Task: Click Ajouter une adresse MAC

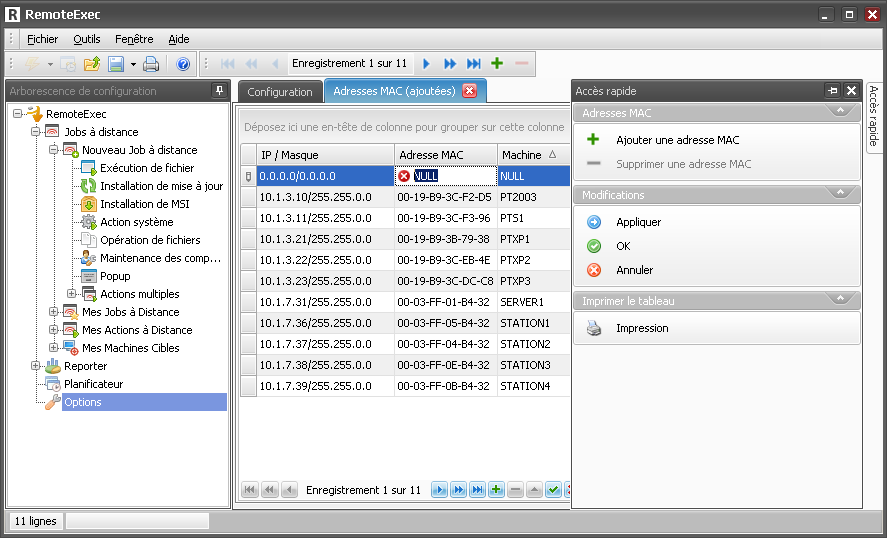Action: tap(678, 140)
